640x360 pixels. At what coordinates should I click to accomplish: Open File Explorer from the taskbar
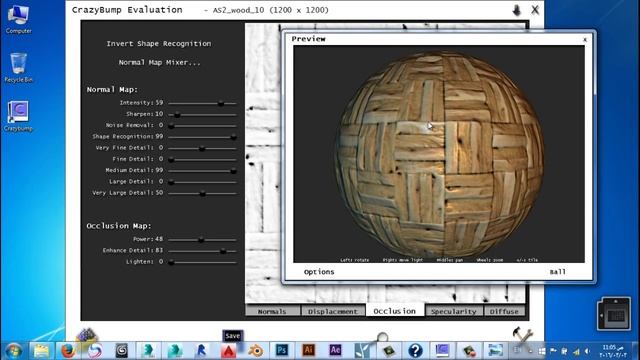[41, 351]
